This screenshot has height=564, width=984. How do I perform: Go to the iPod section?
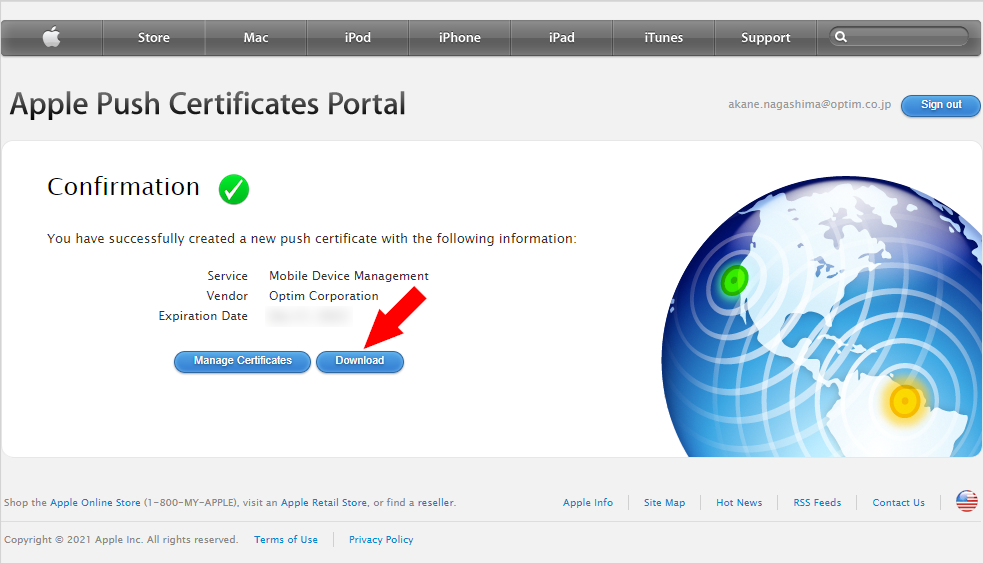tap(358, 38)
